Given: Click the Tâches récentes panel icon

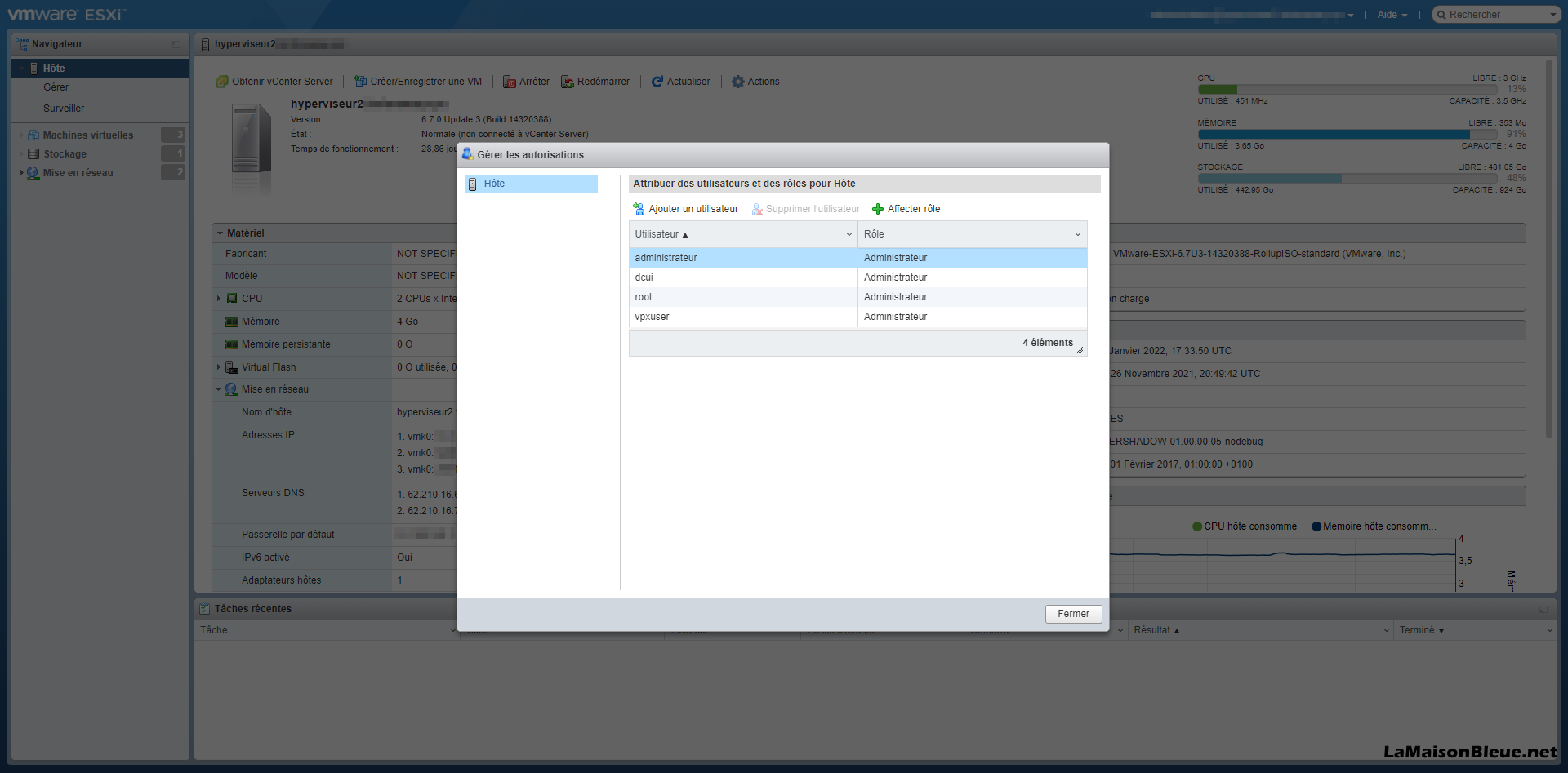Looking at the screenshot, I should pyautogui.click(x=205, y=609).
